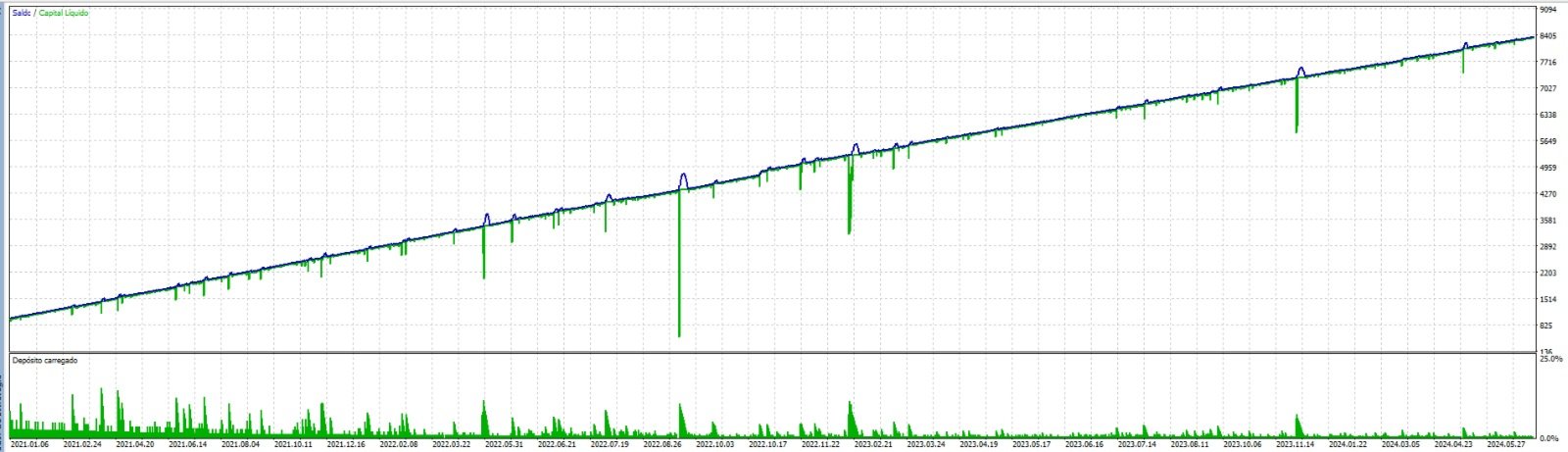Click the 2021.10.11 date label
The width and height of the screenshot is (1568, 452).
coord(294,444)
